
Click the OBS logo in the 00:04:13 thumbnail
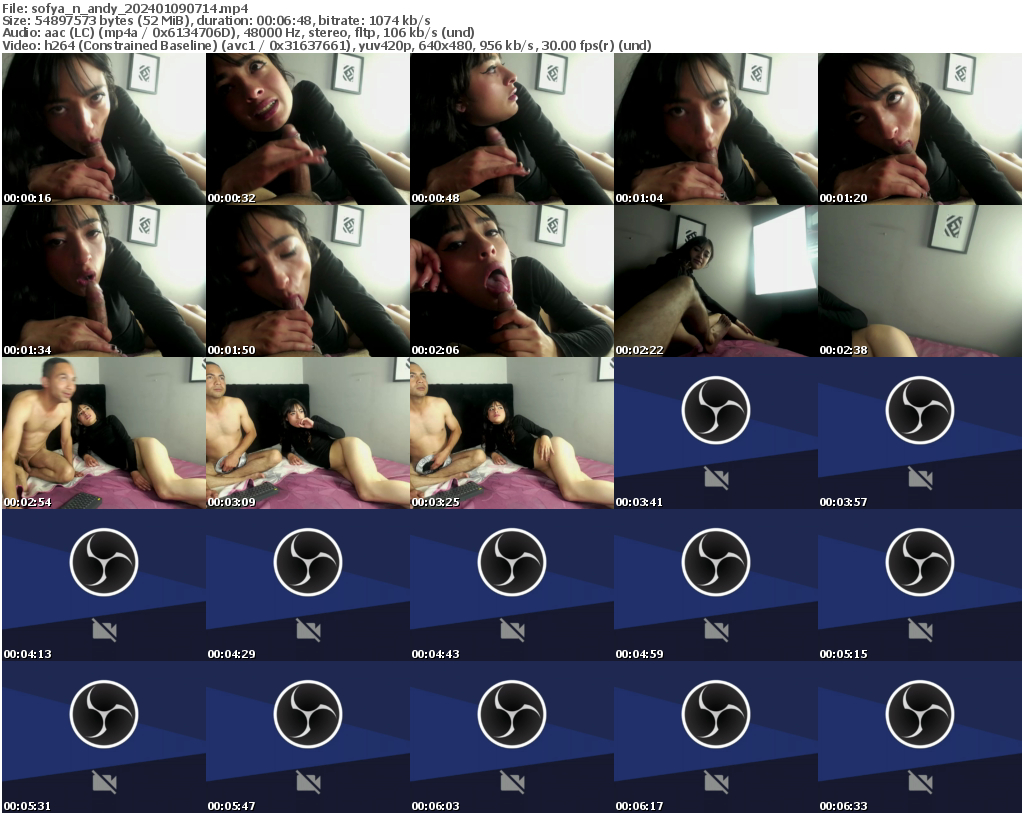103,562
